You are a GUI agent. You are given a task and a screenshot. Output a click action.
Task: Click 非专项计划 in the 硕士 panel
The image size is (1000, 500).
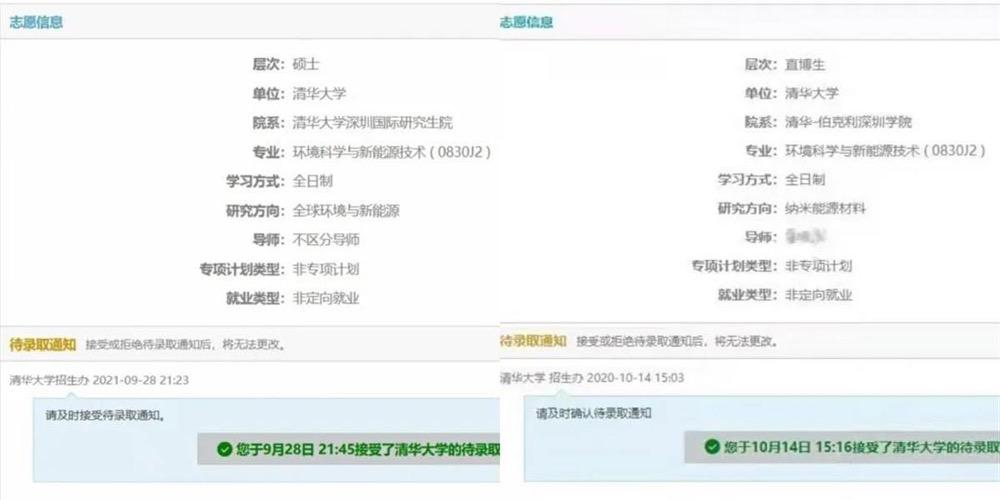[326, 269]
